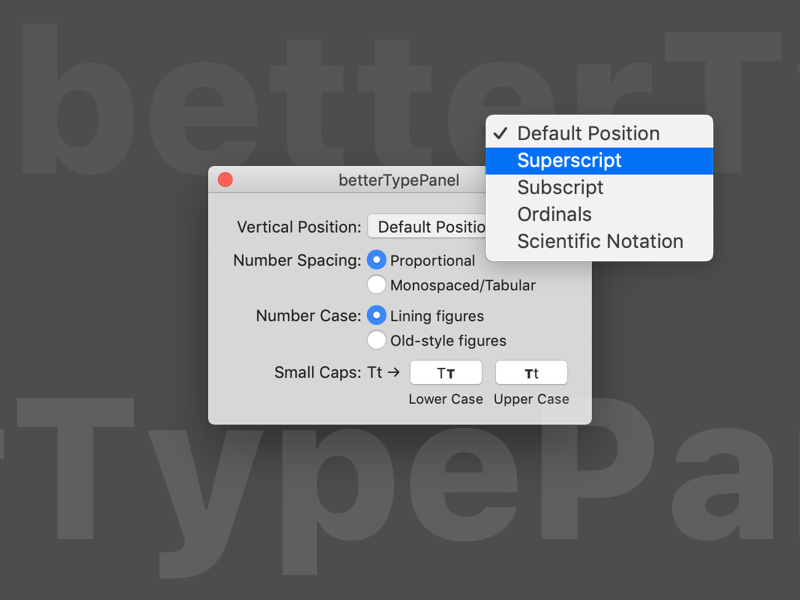Click the Upper Case caption
The image size is (800, 600).
tap(531, 399)
